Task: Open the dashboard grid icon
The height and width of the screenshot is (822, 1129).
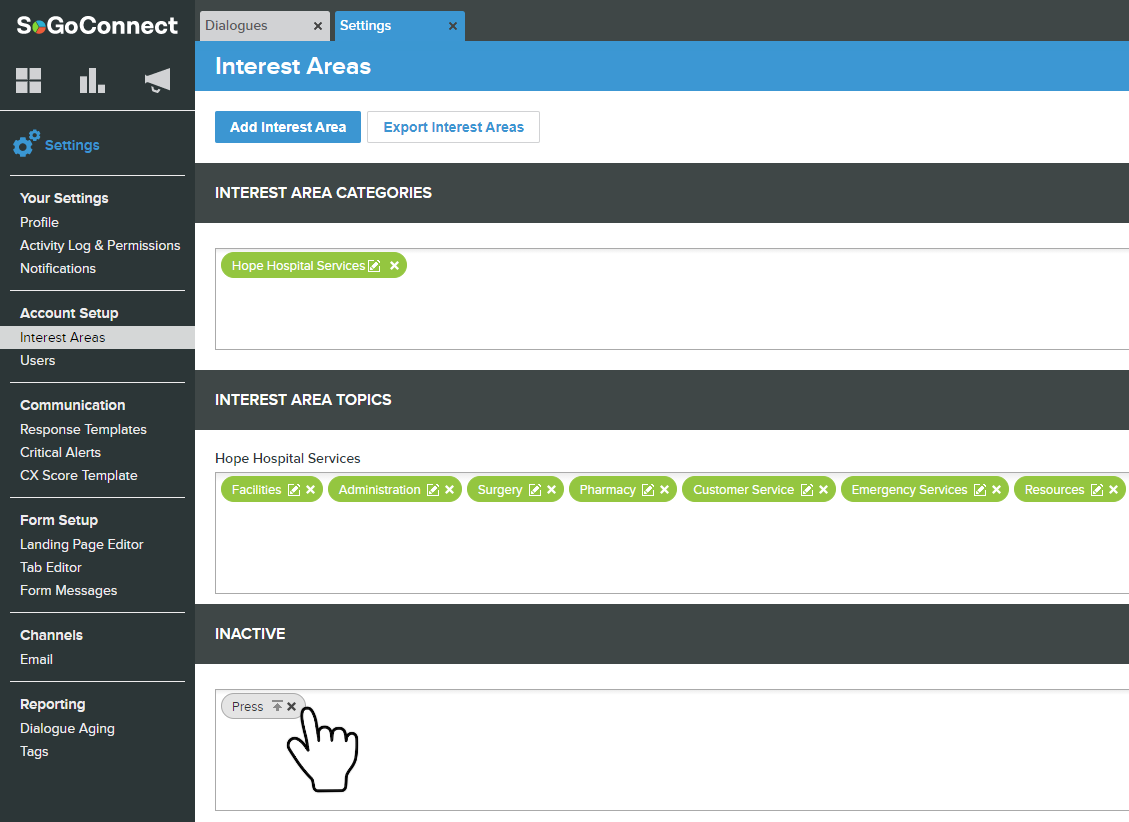Action: (x=29, y=81)
